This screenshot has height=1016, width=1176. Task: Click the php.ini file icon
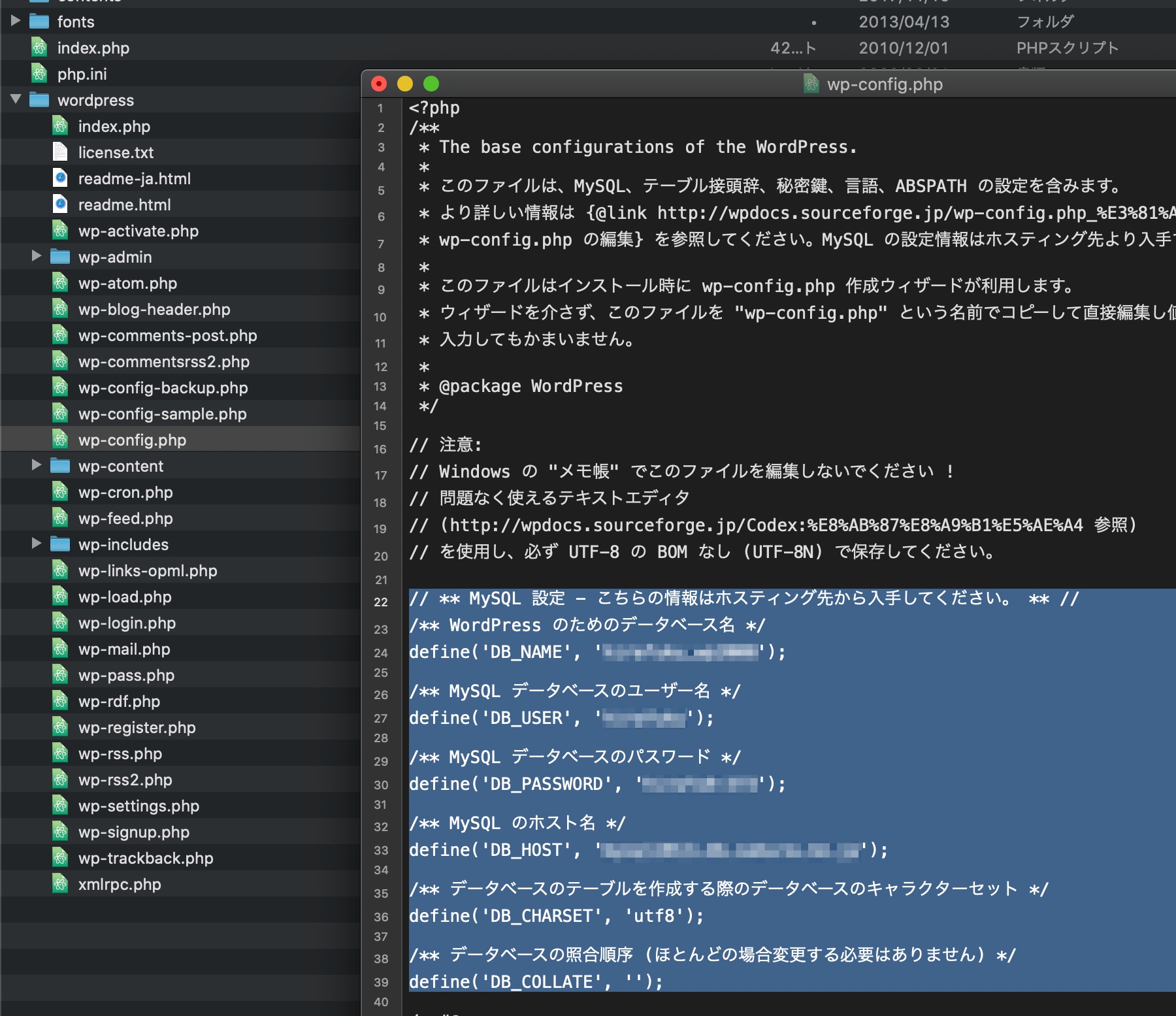click(40, 74)
